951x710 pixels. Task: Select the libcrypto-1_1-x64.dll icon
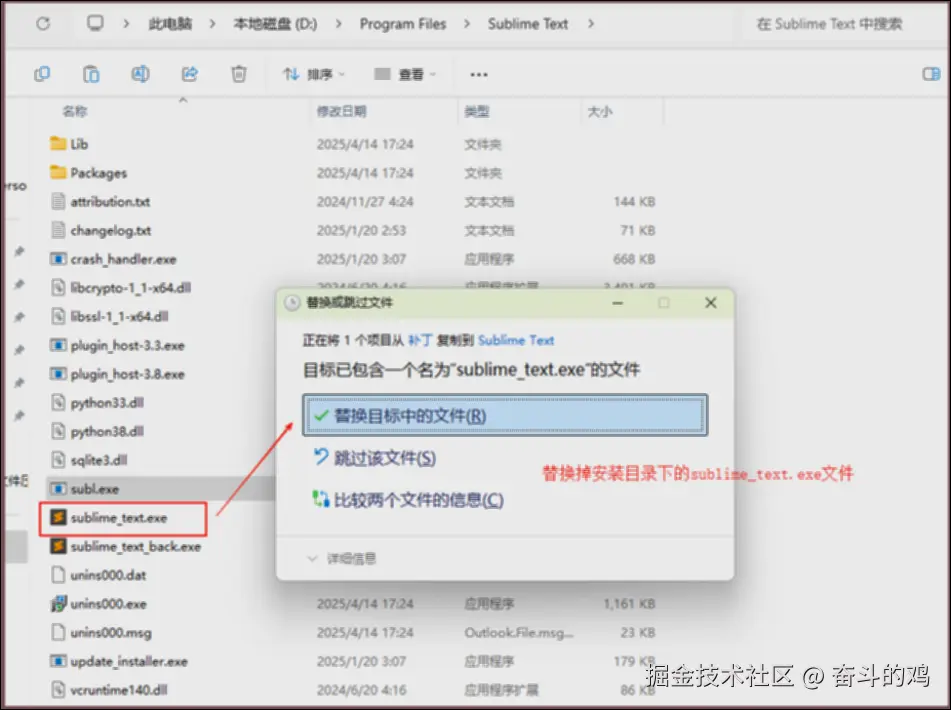click(58, 287)
